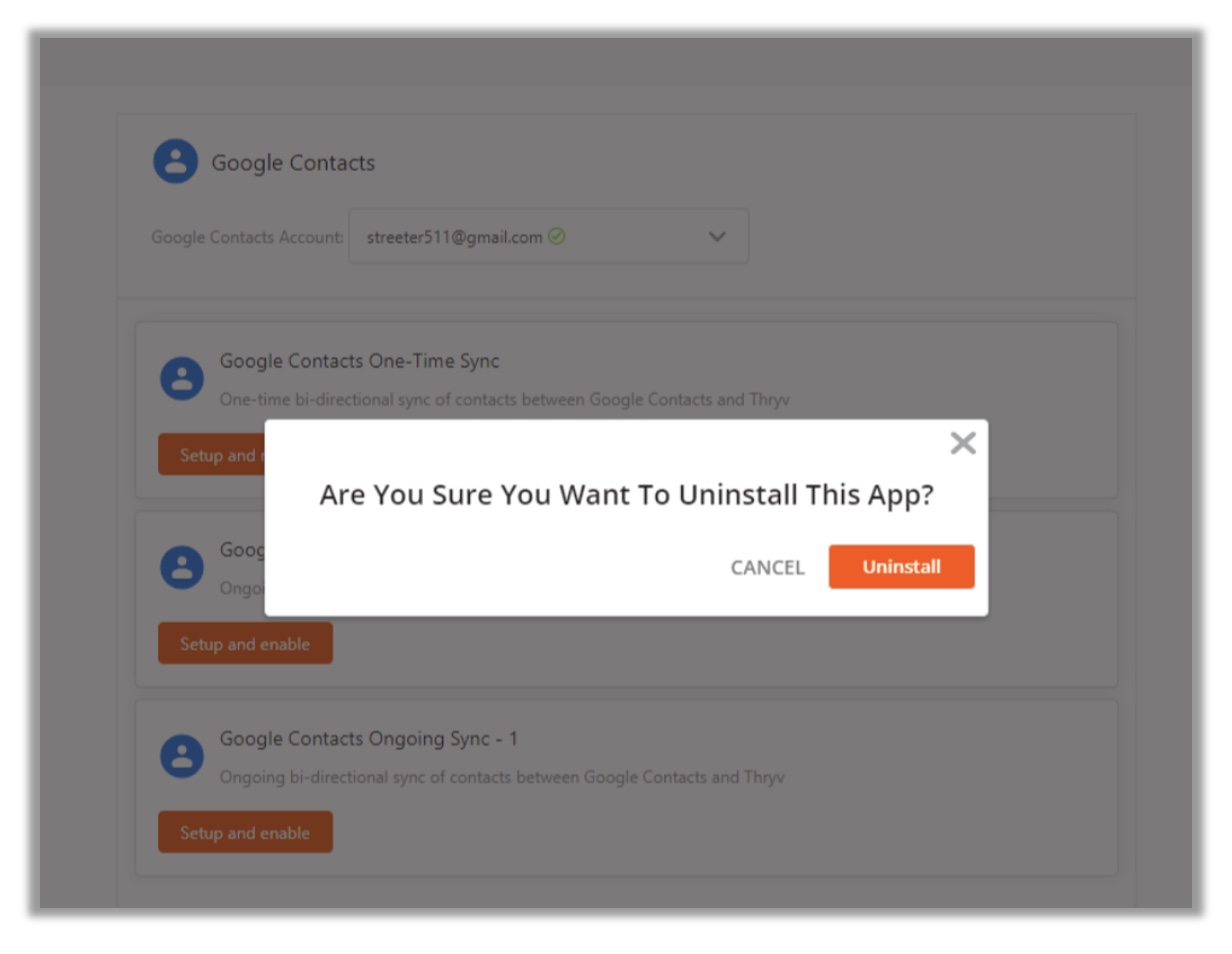
Task: Close the uninstall dialog with the X
Action: [x=962, y=444]
